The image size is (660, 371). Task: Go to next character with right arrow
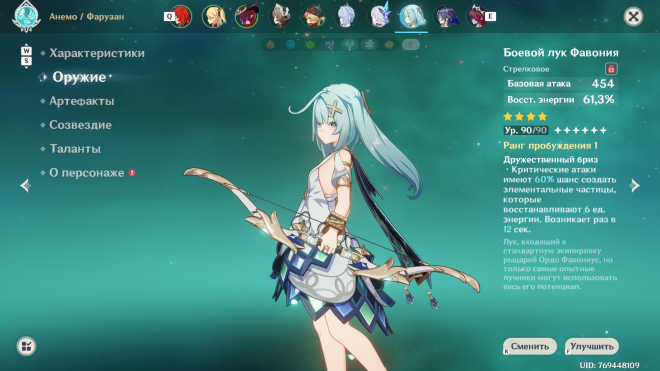634,185
